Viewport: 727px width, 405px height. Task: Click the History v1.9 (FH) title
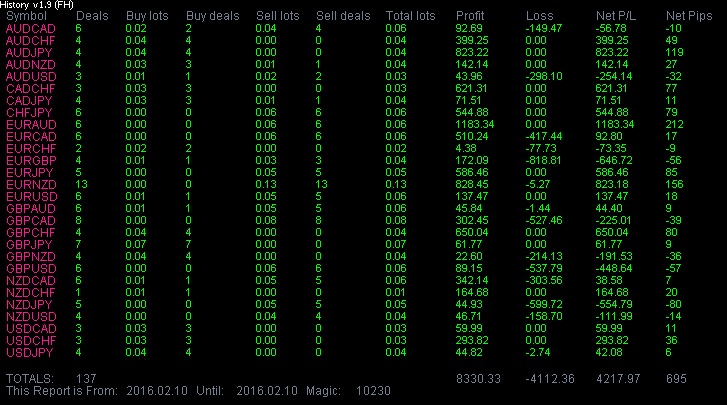(37, 5)
